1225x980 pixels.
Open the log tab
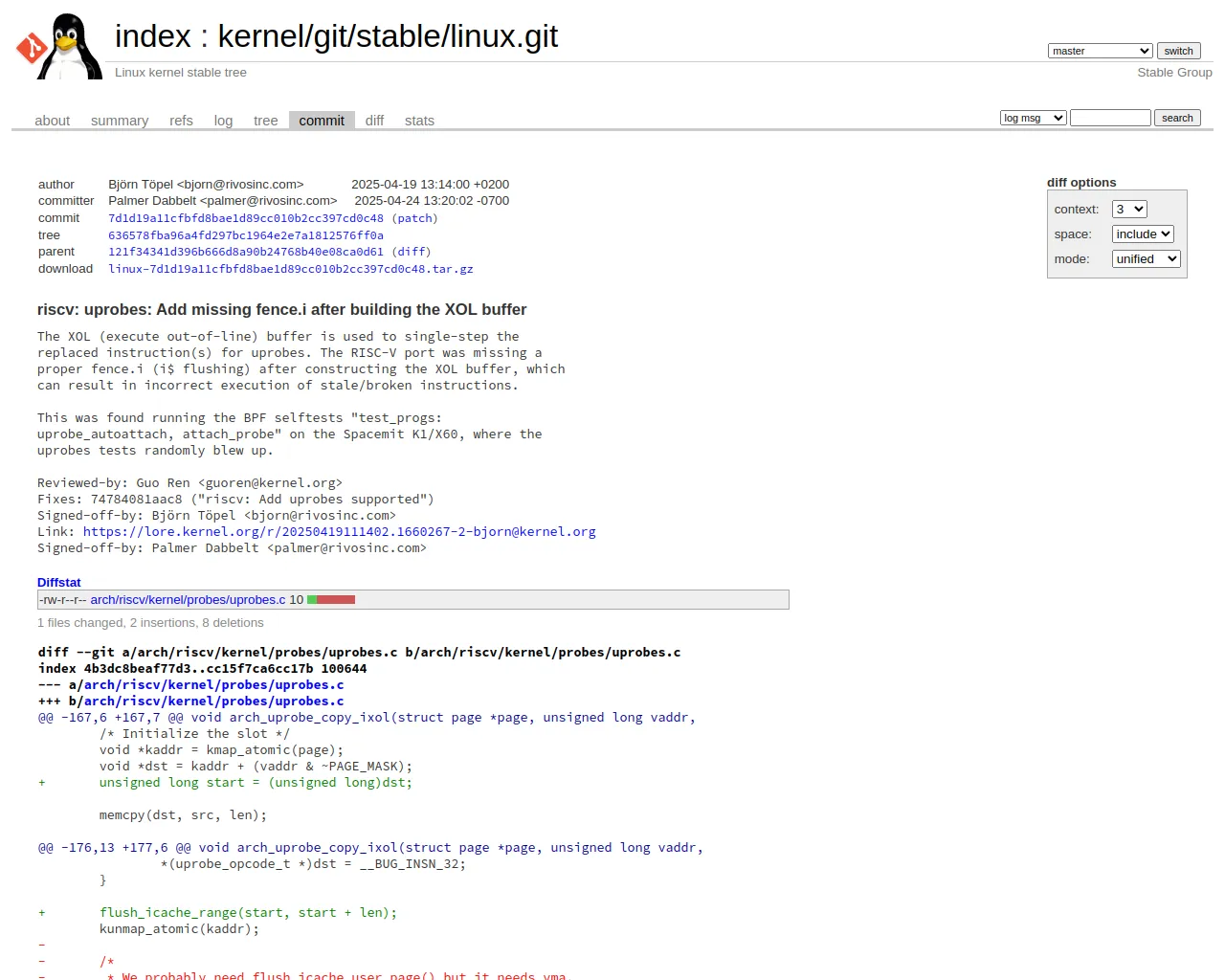click(x=223, y=121)
